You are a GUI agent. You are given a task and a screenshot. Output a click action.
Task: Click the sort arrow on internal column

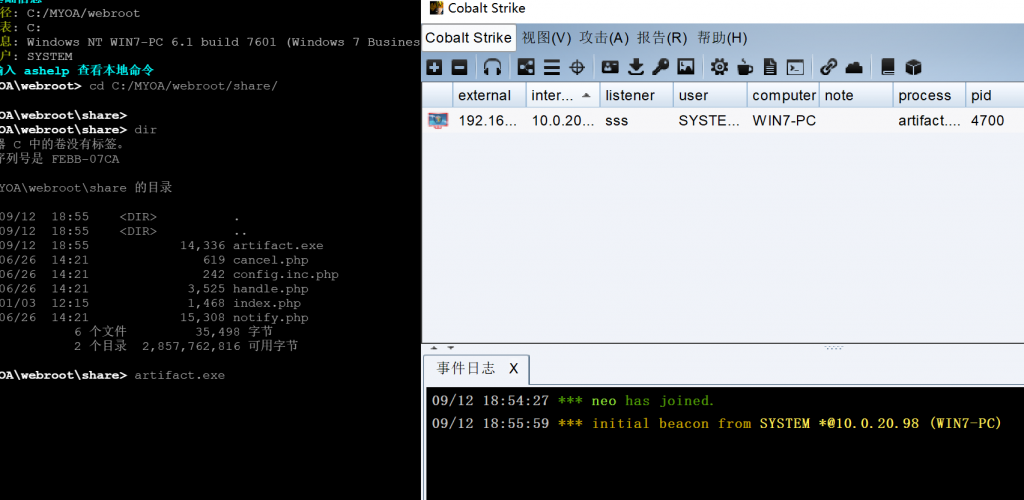586,95
